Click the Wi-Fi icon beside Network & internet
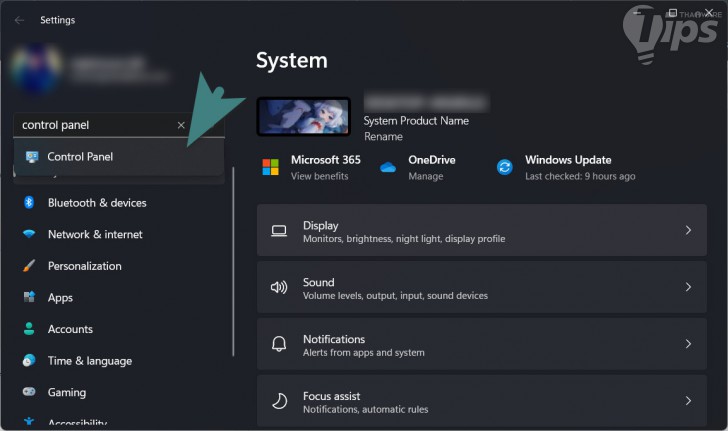Image resolution: width=728 pixels, height=431 pixels. (29, 234)
